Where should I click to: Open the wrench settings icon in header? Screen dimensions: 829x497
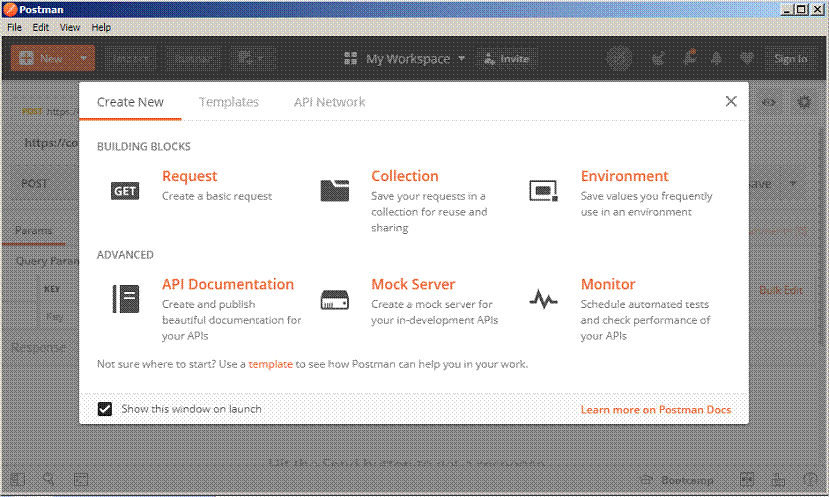689,57
